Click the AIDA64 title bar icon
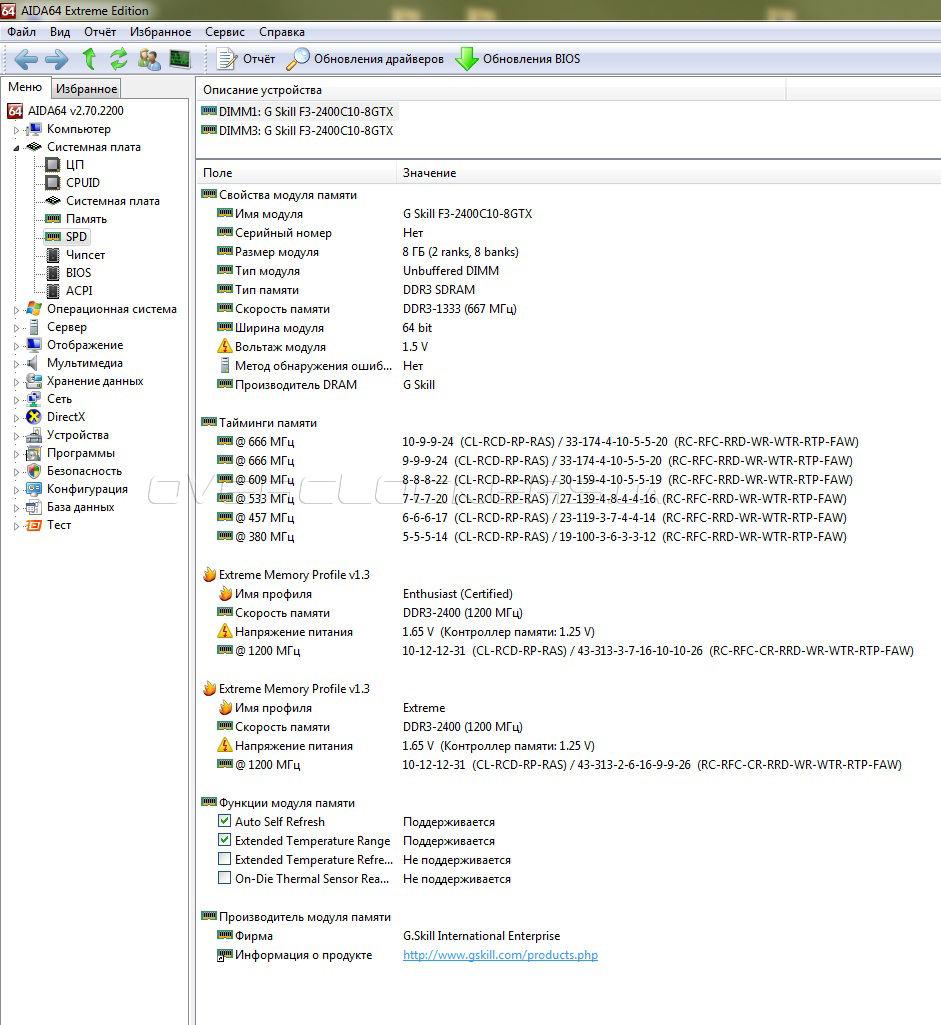The image size is (941, 1025). pyautogui.click(x=8, y=10)
